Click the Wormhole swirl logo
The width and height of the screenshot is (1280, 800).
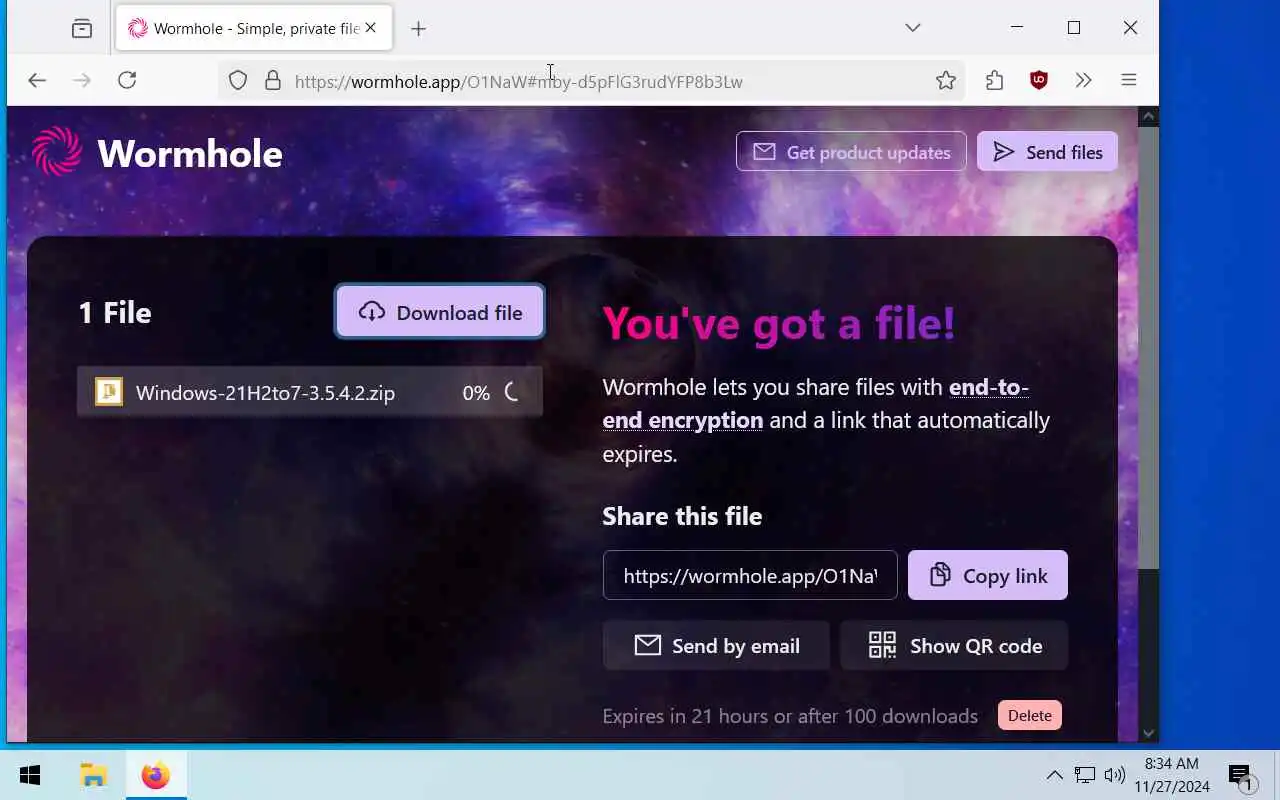coord(57,152)
